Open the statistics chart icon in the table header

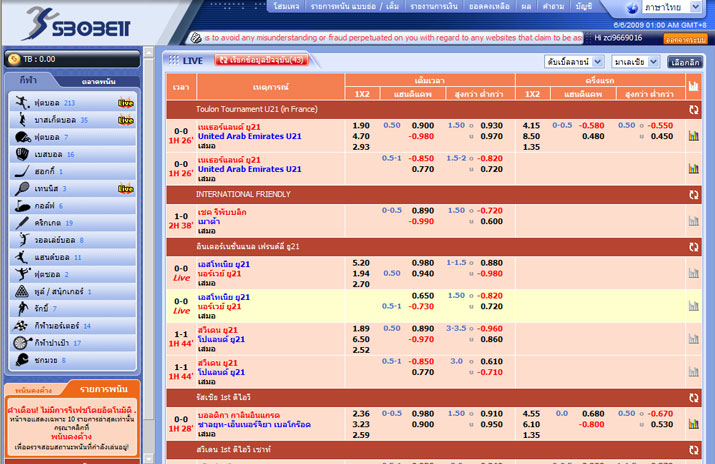[693, 87]
